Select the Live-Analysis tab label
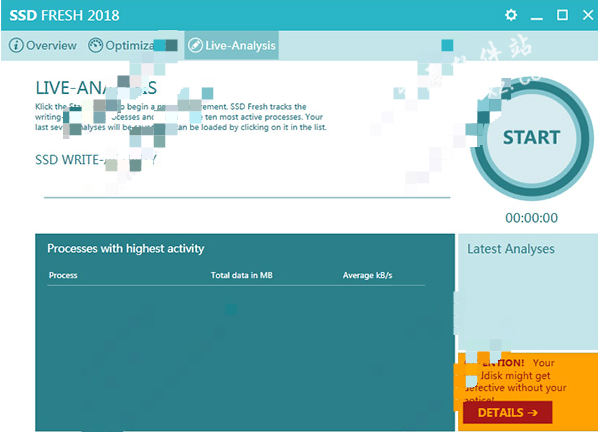The height and width of the screenshot is (432, 598). pyautogui.click(x=240, y=46)
